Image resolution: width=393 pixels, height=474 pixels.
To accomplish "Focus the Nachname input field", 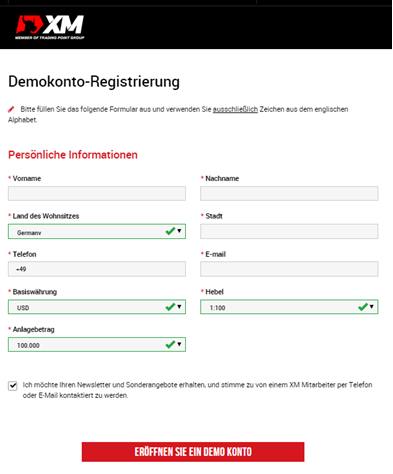I will coord(289,193).
